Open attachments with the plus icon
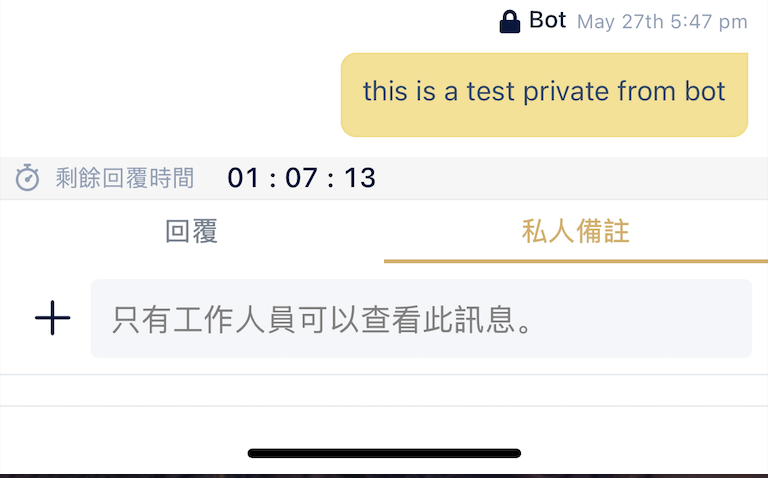This screenshot has width=768, height=478. [x=53, y=319]
